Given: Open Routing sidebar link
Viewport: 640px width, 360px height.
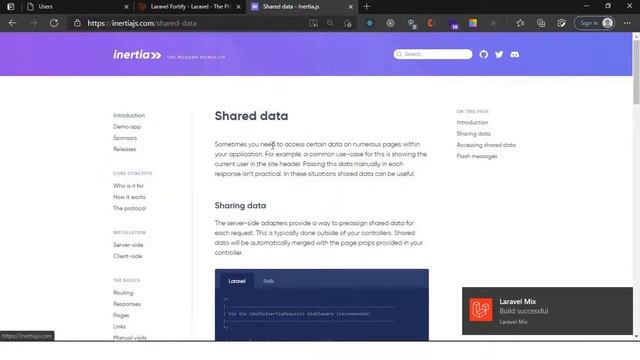Looking at the screenshot, I should pyautogui.click(x=123, y=293).
